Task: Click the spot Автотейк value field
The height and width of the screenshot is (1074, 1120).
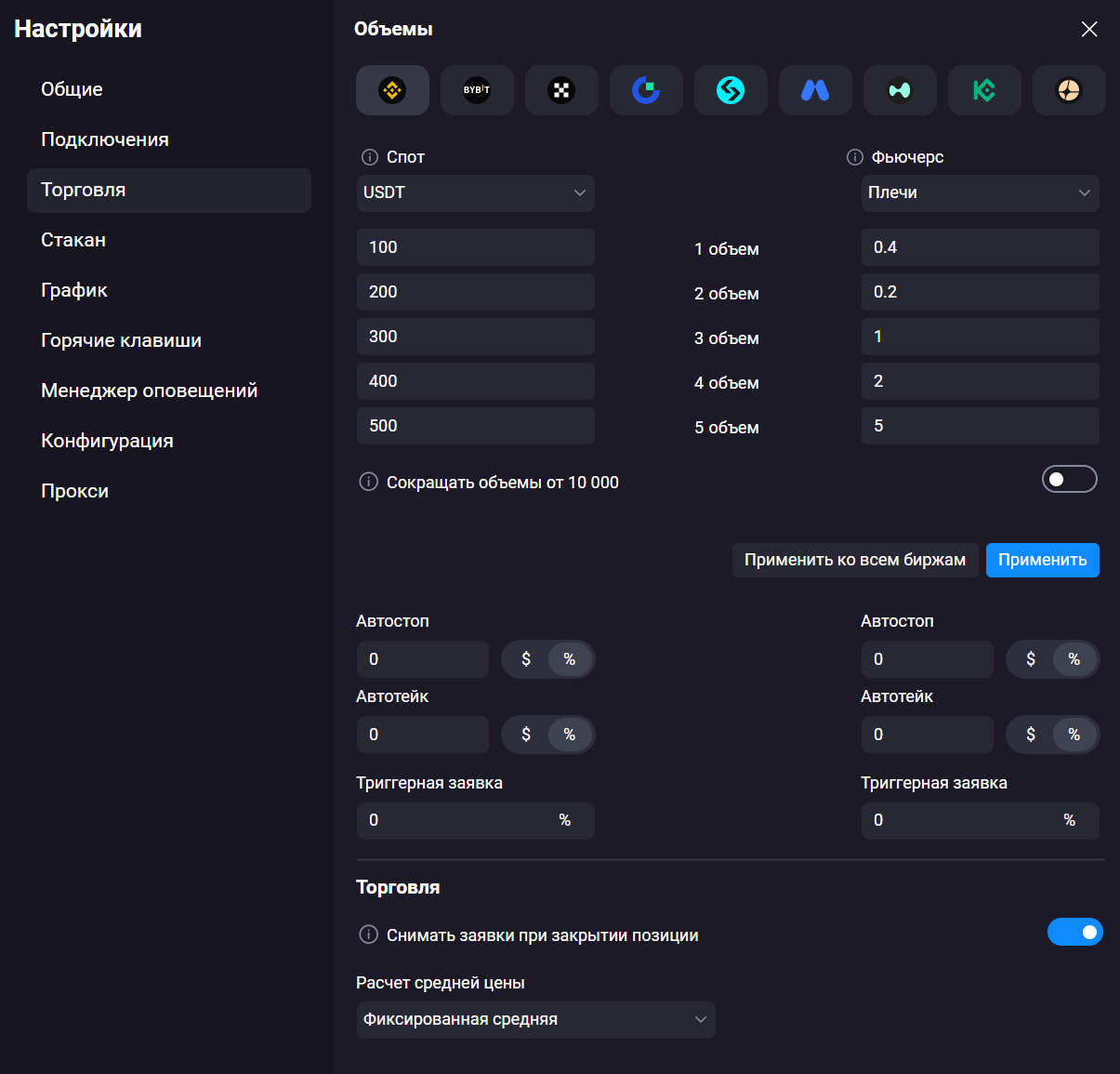Action: pyautogui.click(x=422, y=735)
